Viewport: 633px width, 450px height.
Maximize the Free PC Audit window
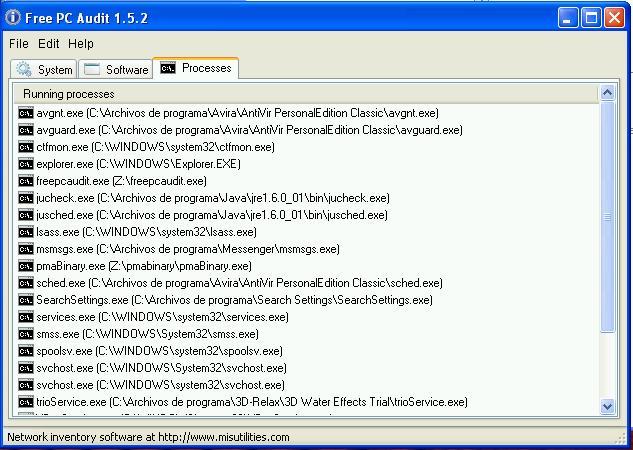(591, 18)
